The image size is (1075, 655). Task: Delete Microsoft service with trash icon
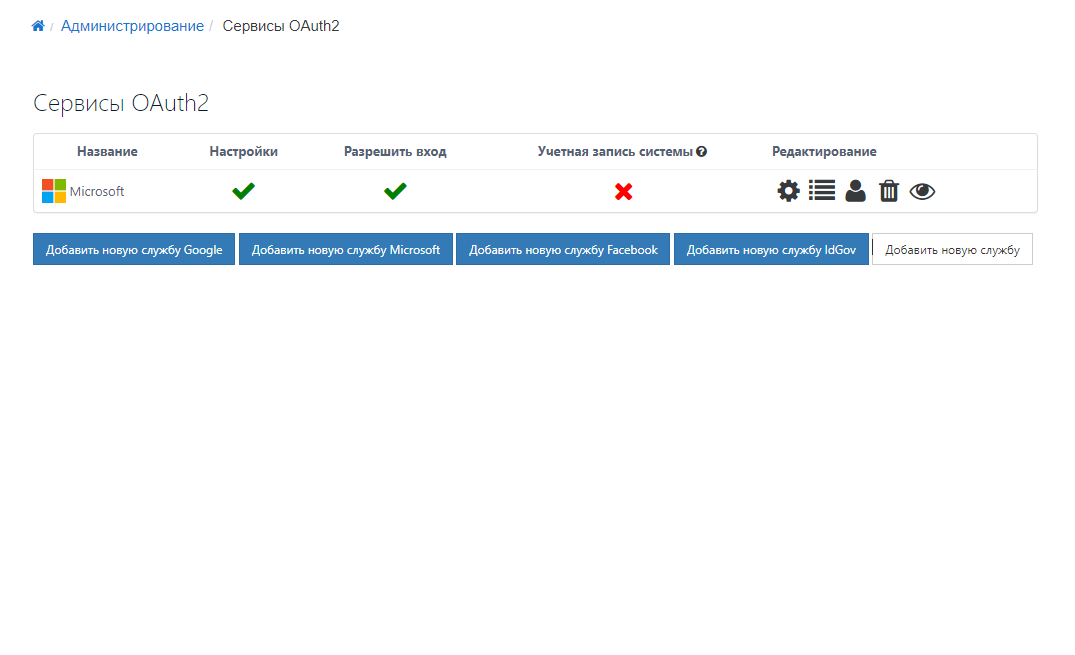(889, 191)
